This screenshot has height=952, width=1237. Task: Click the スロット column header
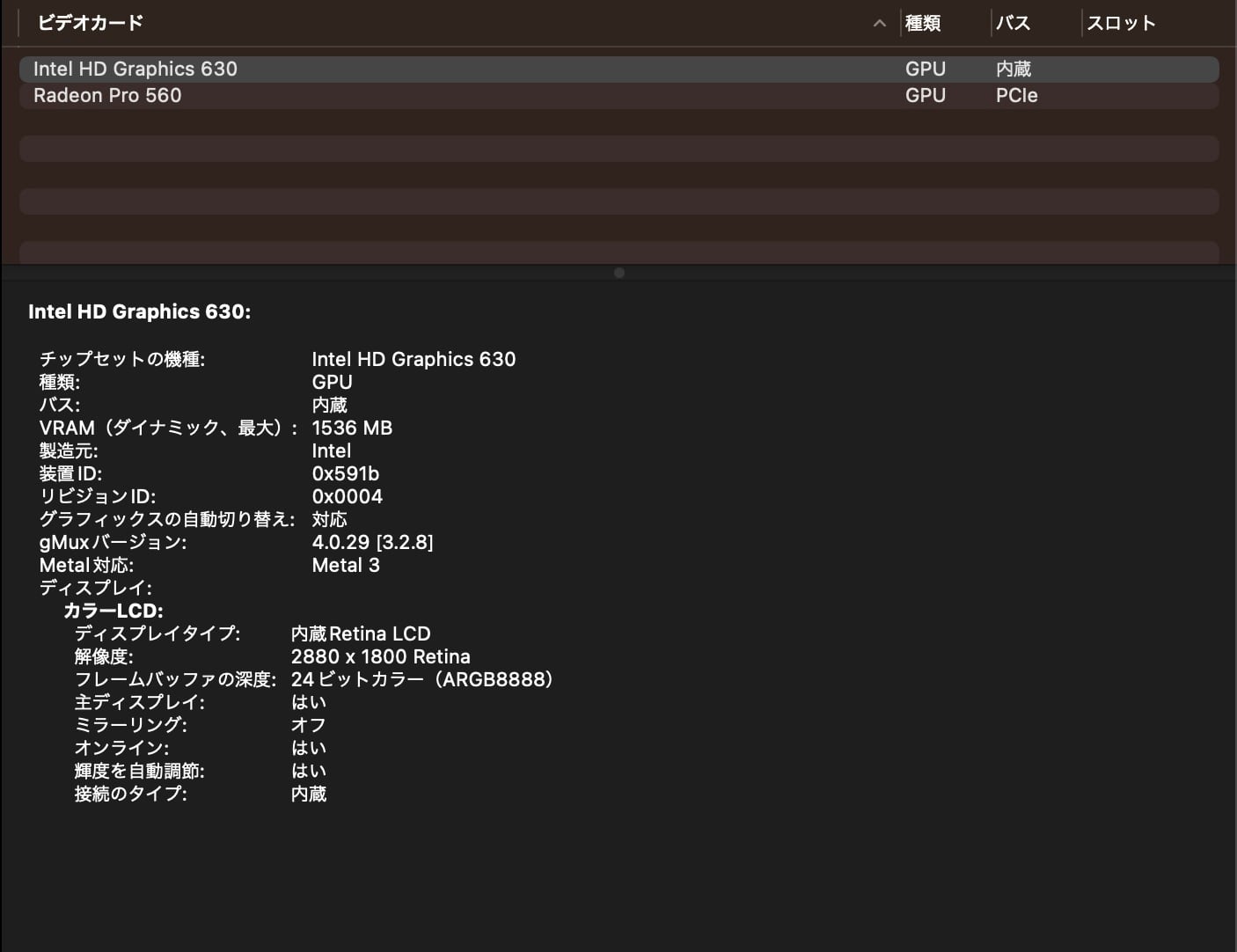coord(1120,23)
